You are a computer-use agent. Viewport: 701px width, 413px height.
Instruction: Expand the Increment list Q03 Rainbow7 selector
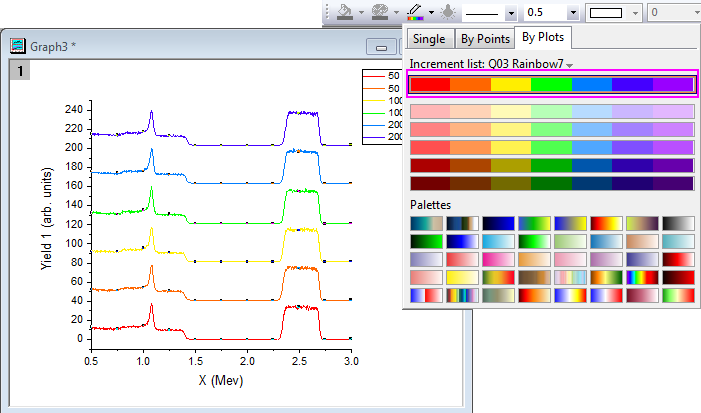(x=569, y=65)
